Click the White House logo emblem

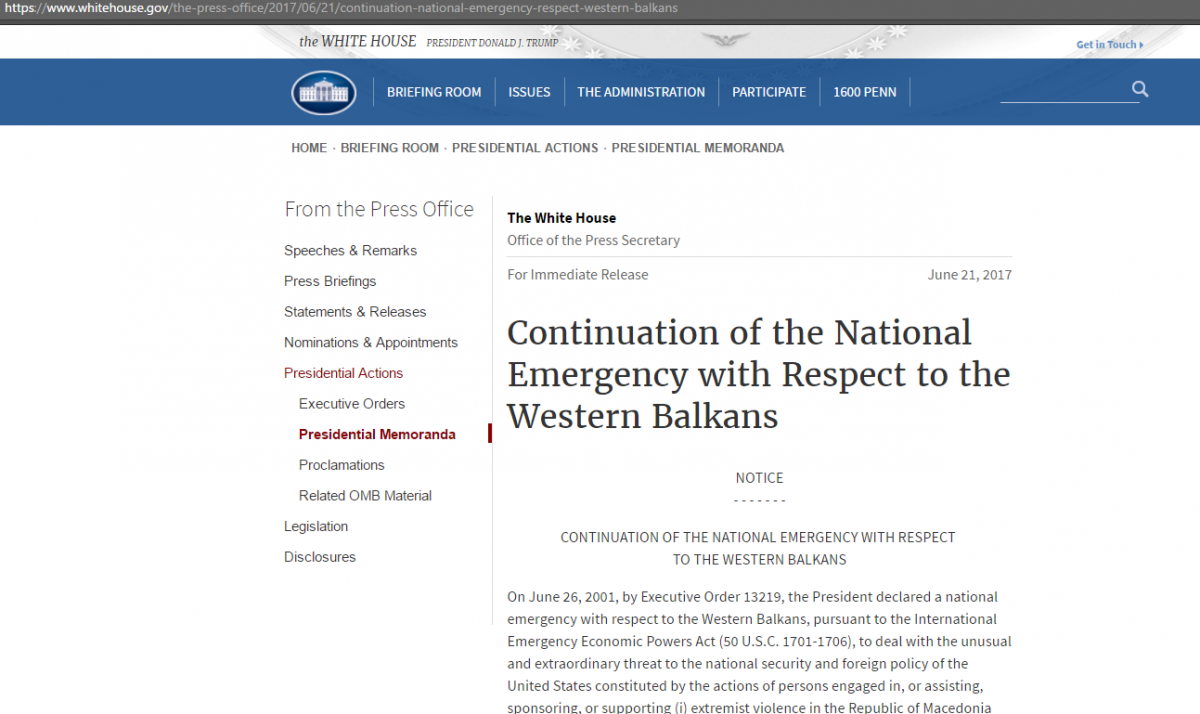coord(323,92)
